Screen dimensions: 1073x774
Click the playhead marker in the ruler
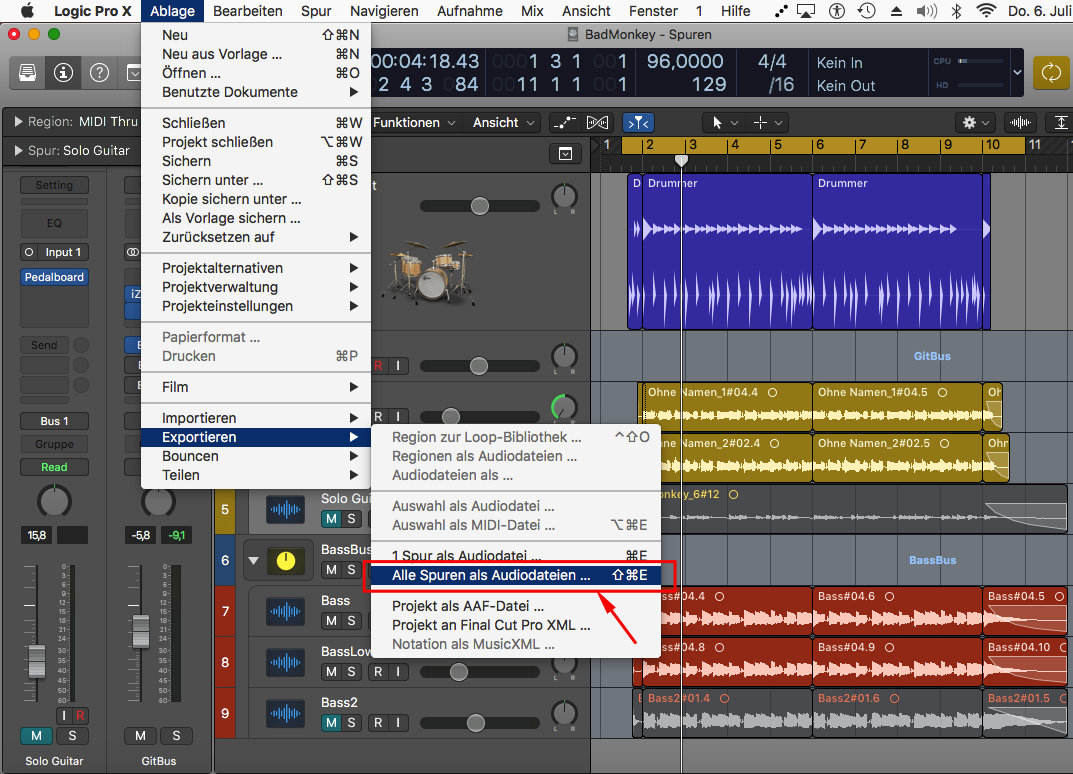[681, 160]
